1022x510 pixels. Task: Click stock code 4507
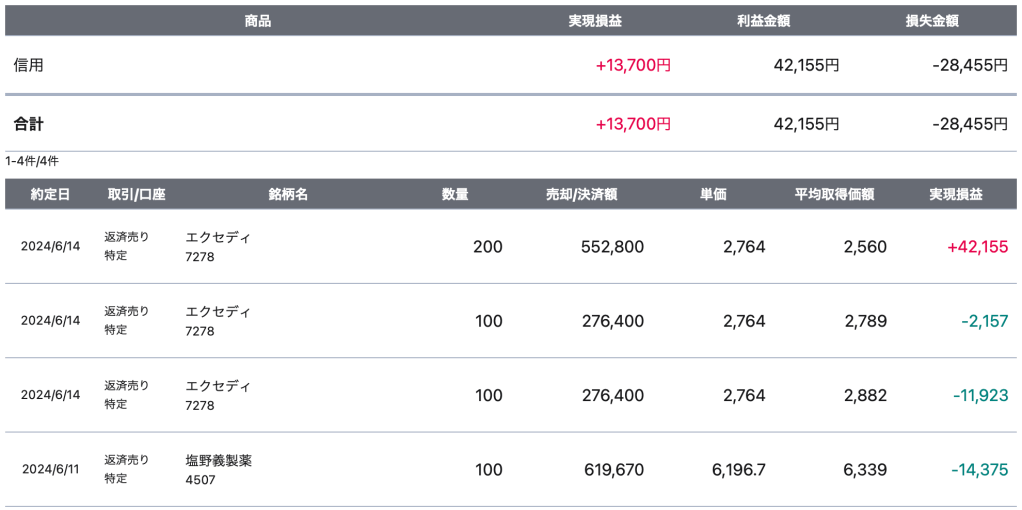click(200, 480)
